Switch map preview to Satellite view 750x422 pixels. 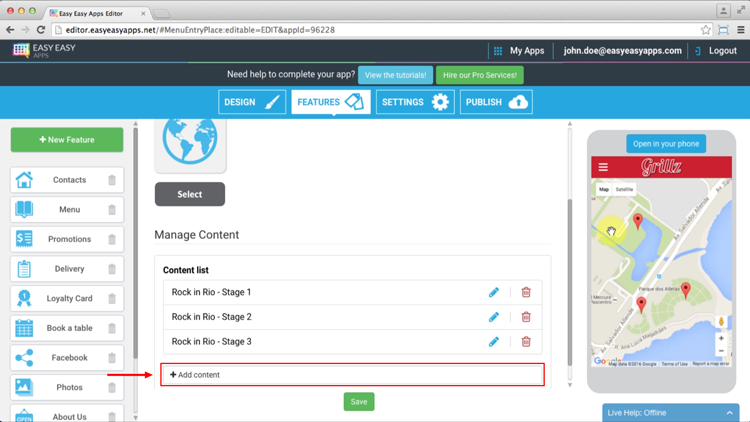[x=625, y=189]
